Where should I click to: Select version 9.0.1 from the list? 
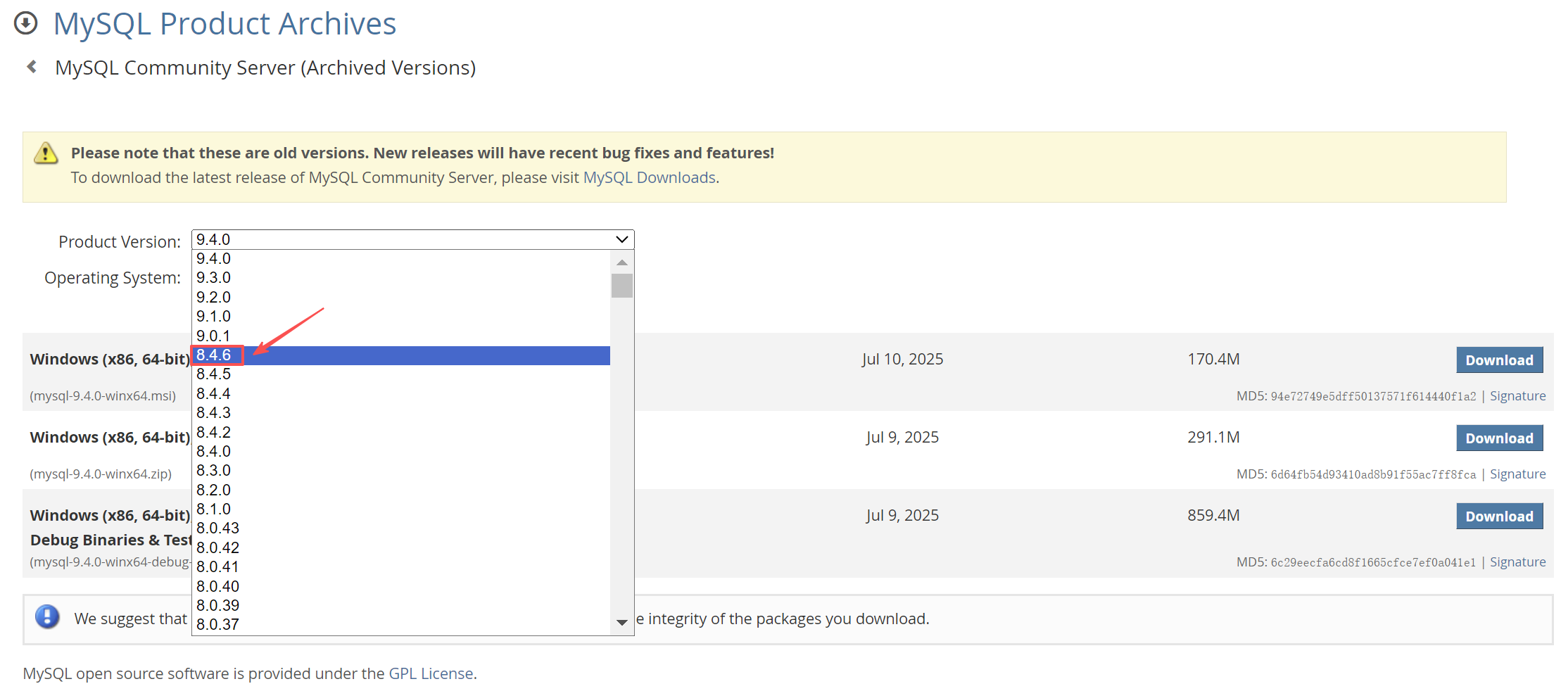[400, 336]
